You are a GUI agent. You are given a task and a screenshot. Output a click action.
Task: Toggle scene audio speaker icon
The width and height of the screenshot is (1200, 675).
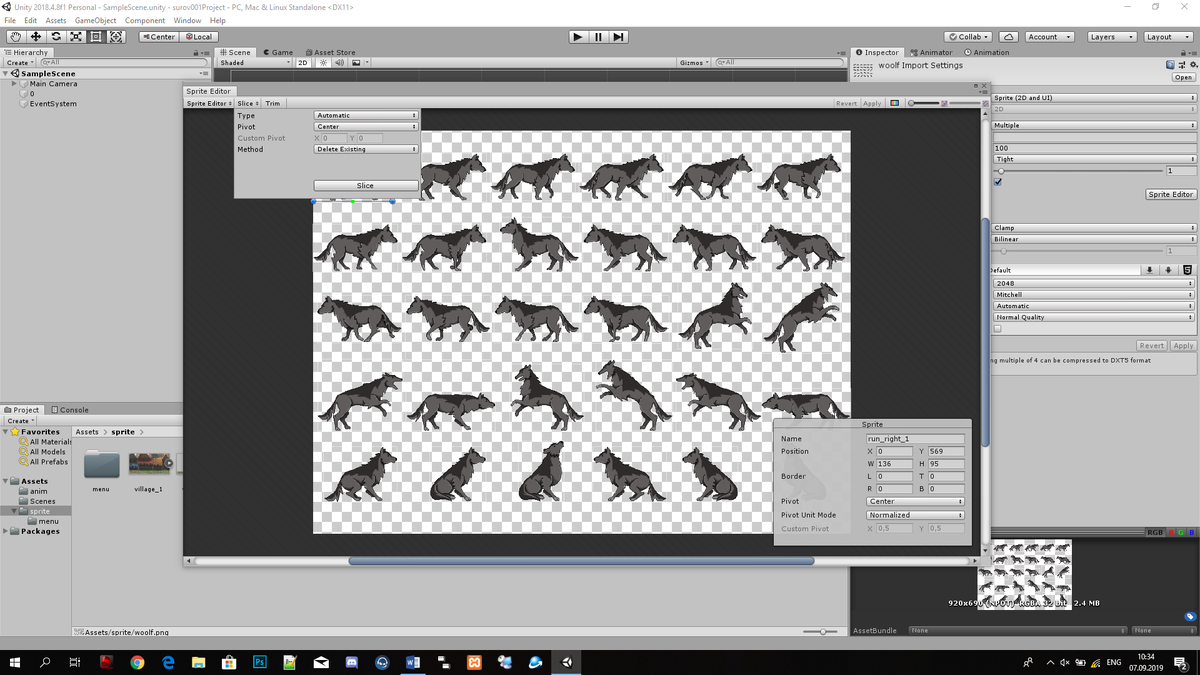coord(339,62)
